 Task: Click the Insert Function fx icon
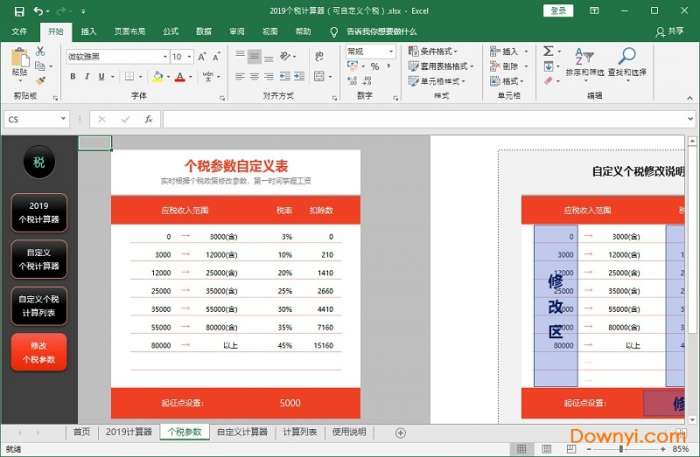coord(148,119)
